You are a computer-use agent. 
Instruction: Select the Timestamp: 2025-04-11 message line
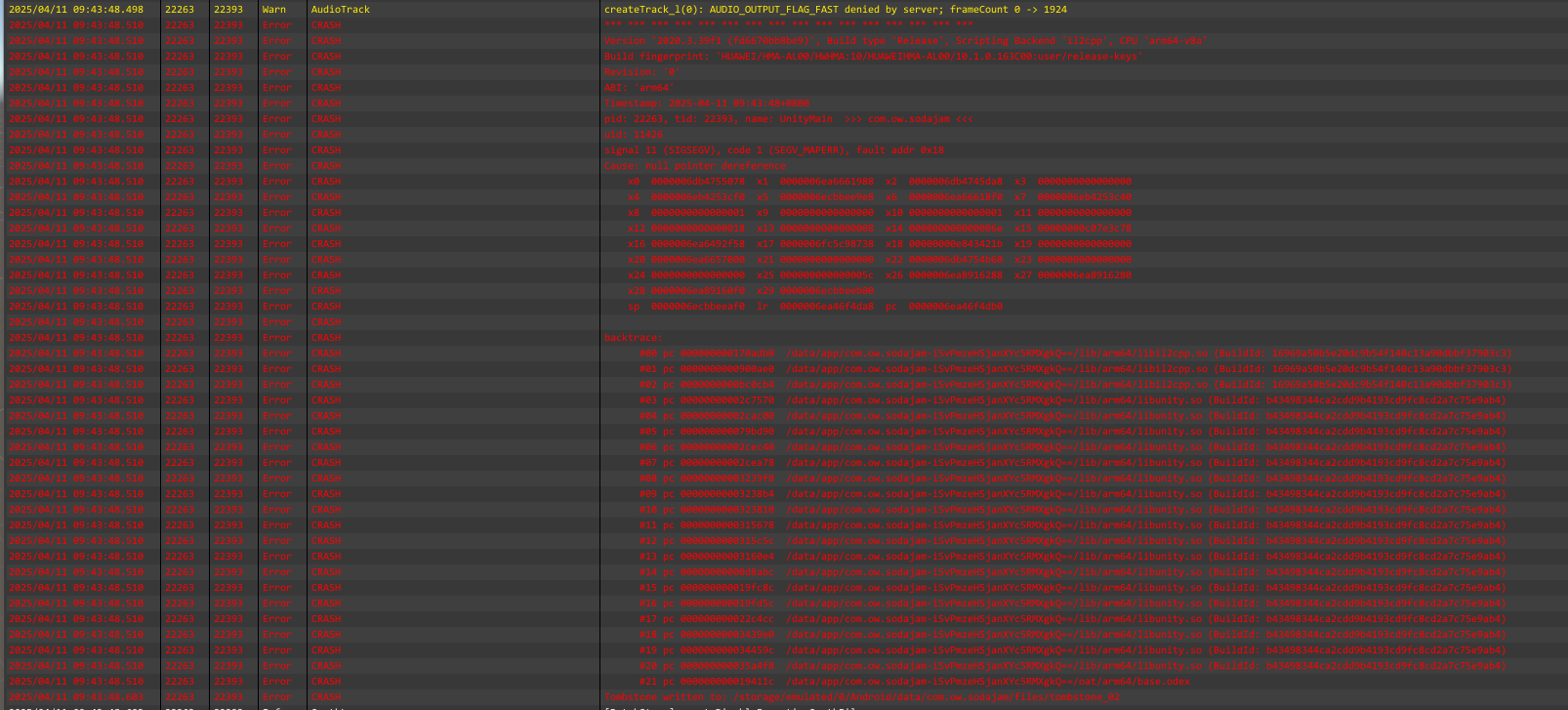(707, 104)
